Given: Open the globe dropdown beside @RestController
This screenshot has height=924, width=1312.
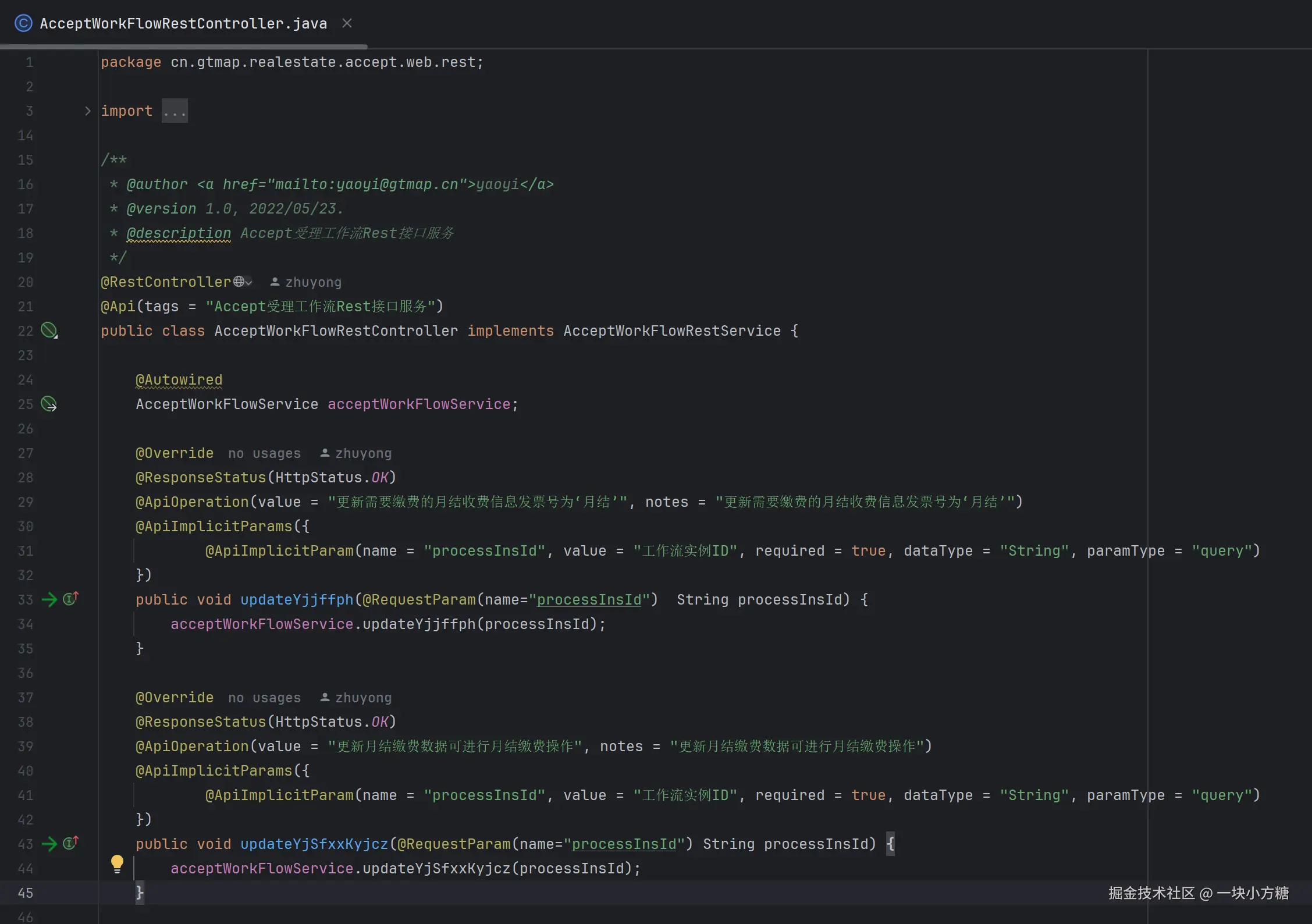Looking at the screenshot, I should 243,282.
